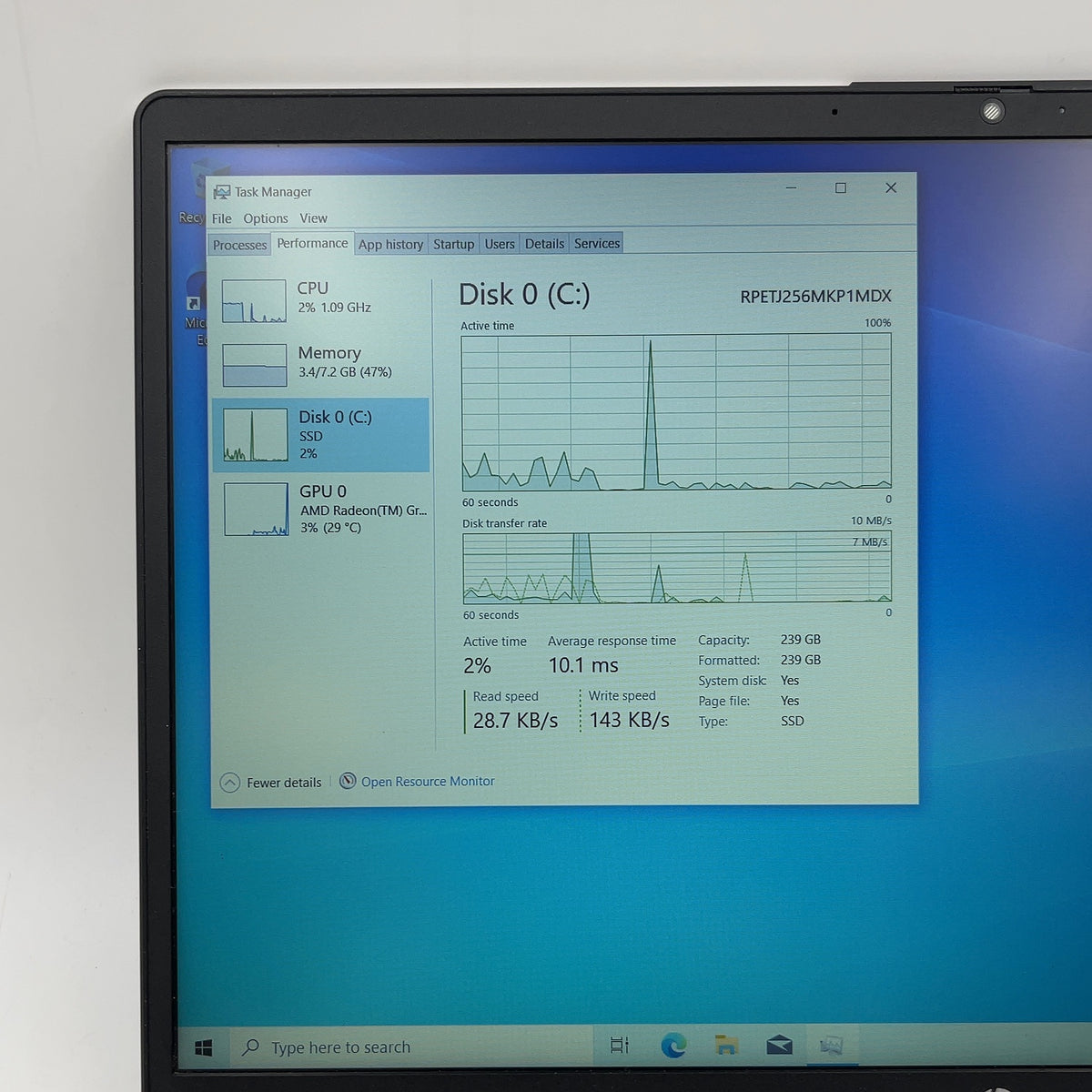Close the Task Manager window
The width and height of the screenshot is (1092, 1092).
tap(891, 187)
